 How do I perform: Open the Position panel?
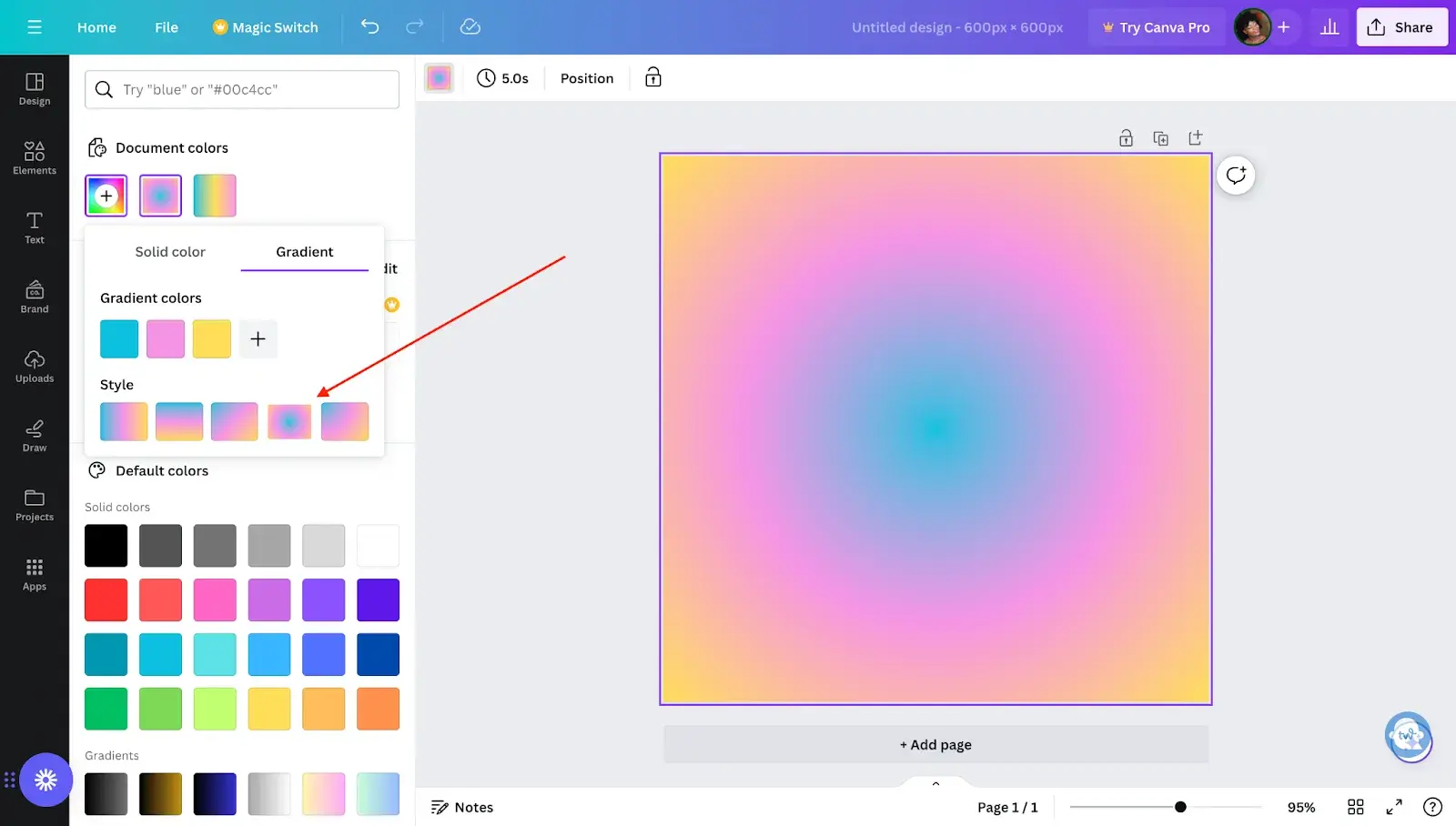pos(587,78)
